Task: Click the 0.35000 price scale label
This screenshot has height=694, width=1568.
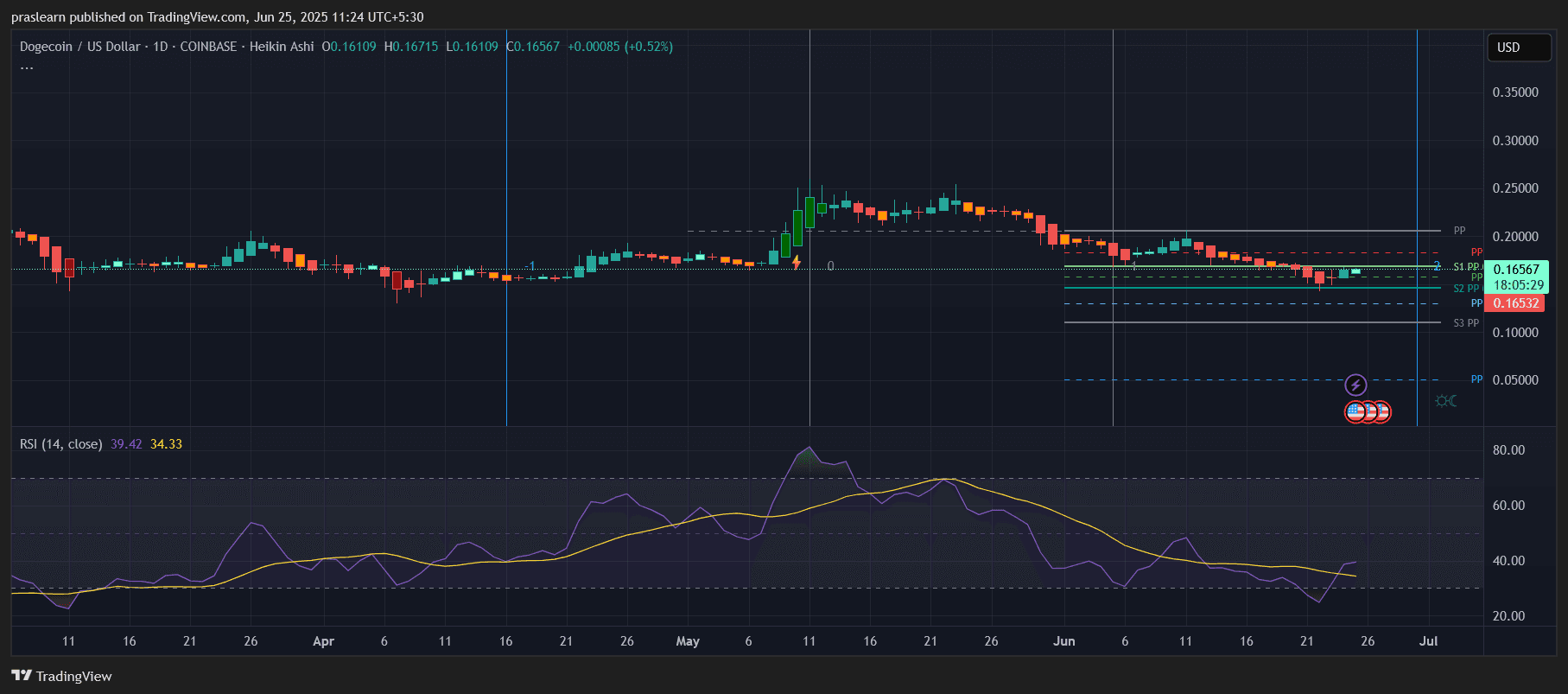Action: (1515, 92)
